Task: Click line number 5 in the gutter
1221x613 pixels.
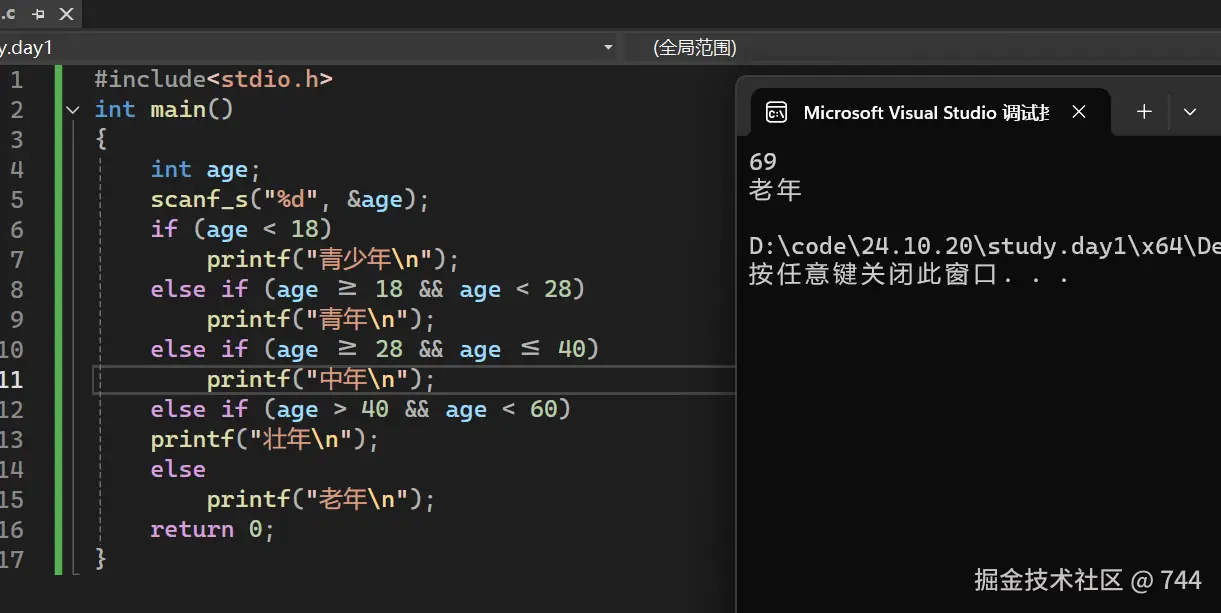Action: 16,199
